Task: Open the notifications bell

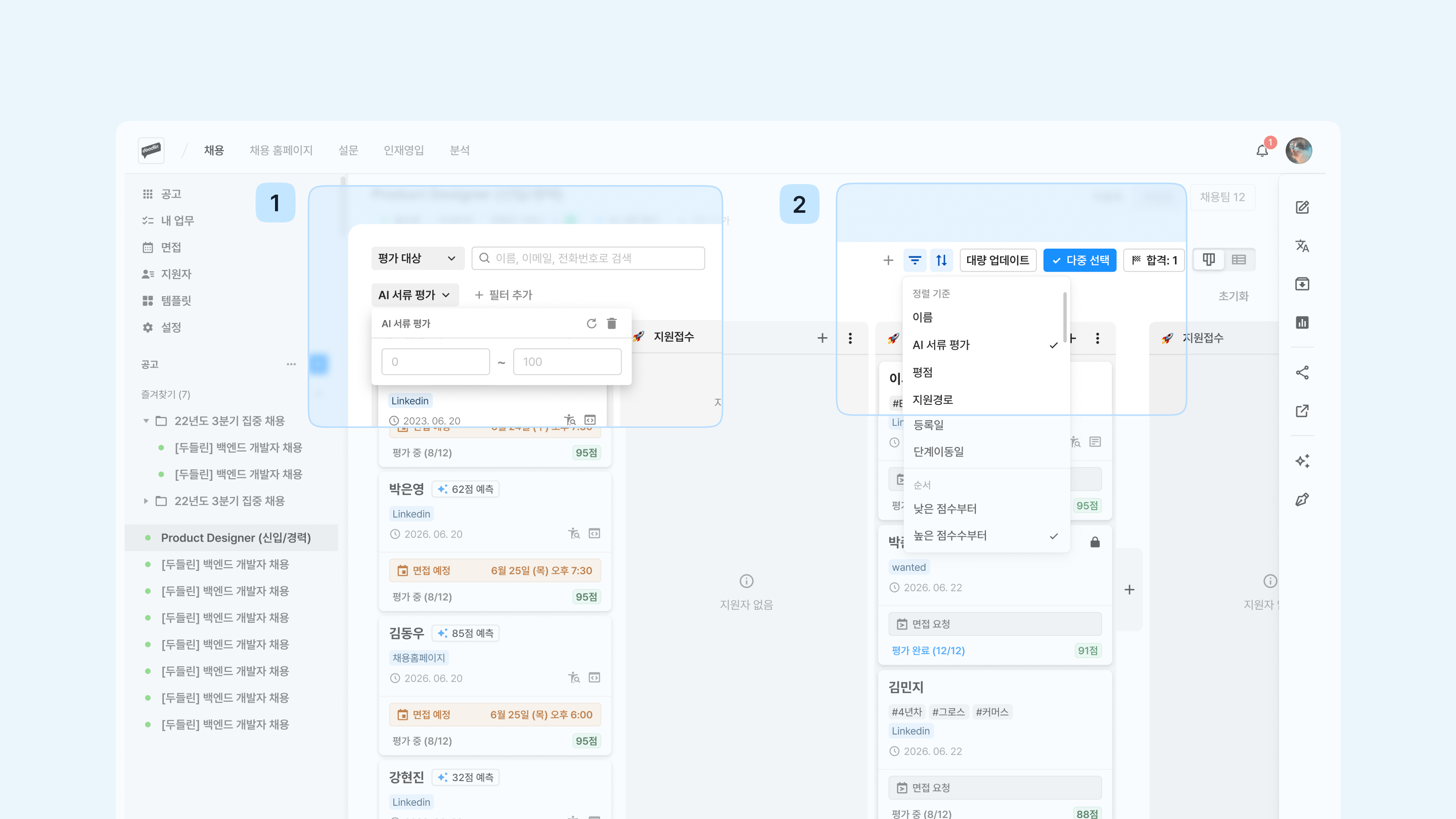Action: click(x=1262, y=150)
